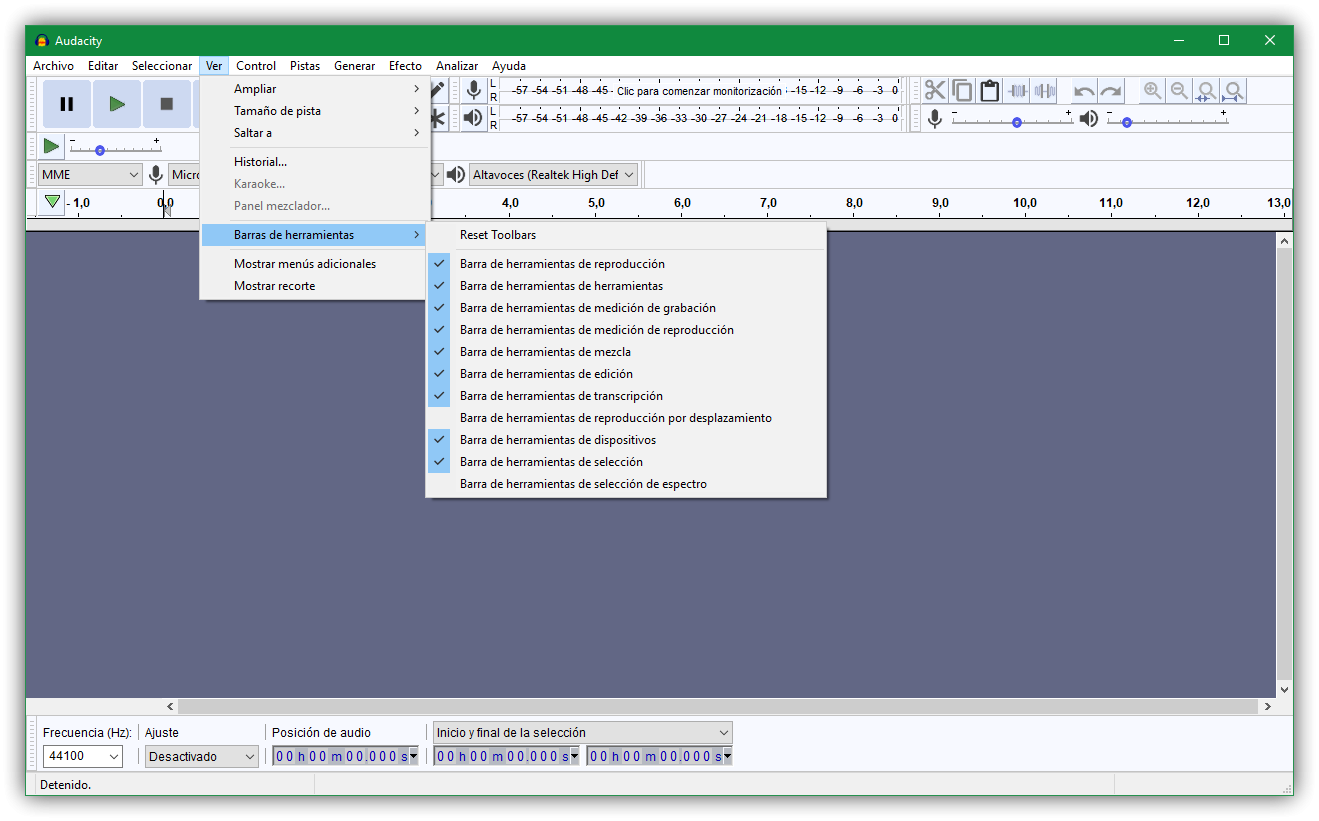Click the mixer toolbar microphone icon

click(x=935, y=119)
